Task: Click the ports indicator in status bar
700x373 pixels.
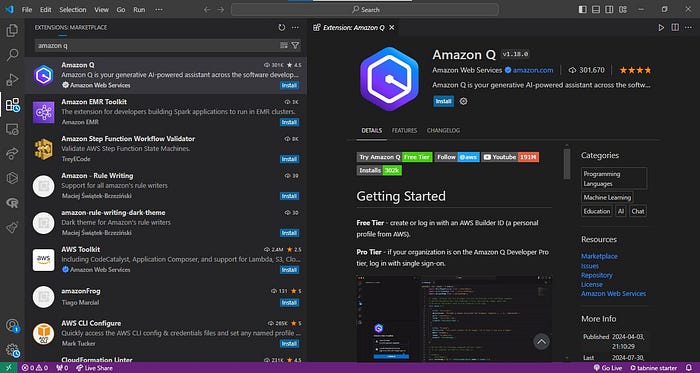Action: point(62,368)
